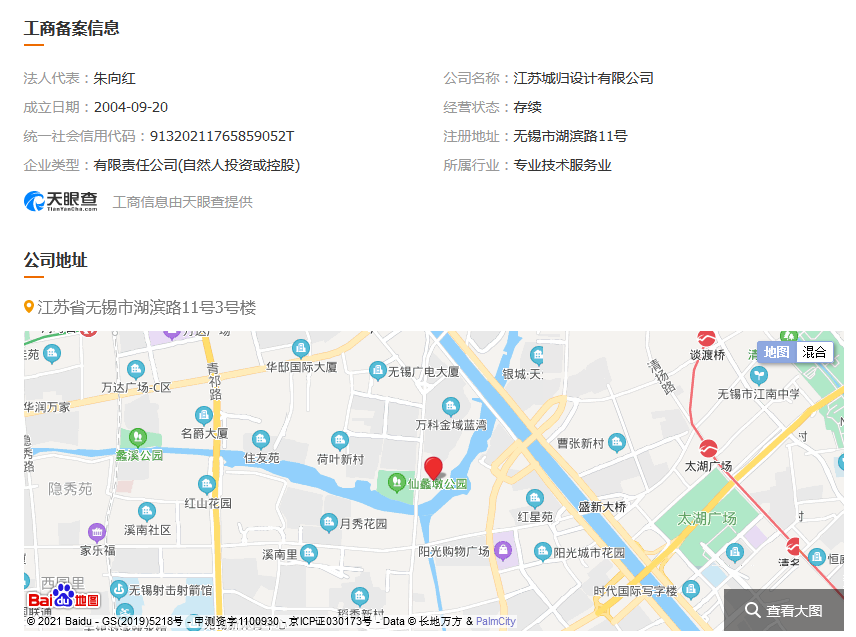Viewport: 856px width, 637px height.
Task: Click the 华邸国际大厦 building icon
Action: pos(301,348)
